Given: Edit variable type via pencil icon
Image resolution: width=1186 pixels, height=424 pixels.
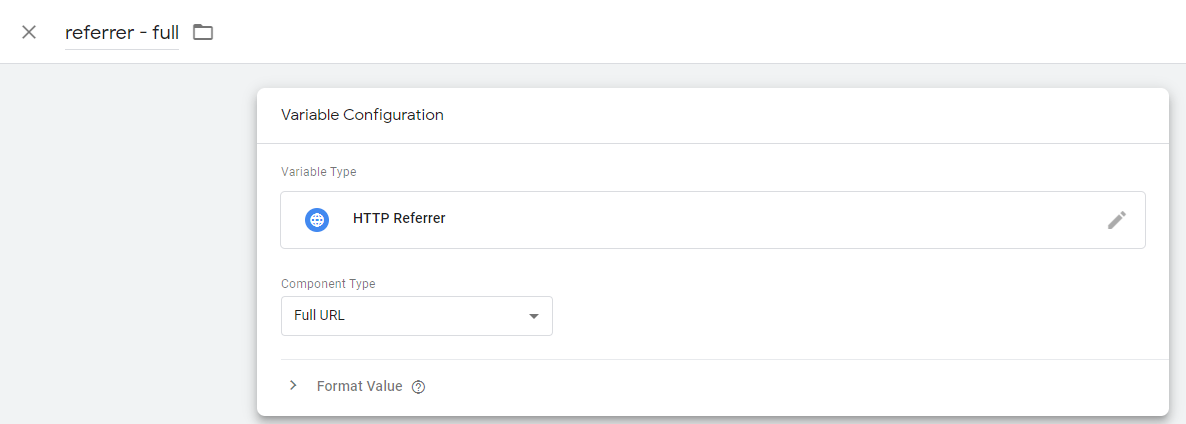Looking at the screenshot, I should 1116,220.
